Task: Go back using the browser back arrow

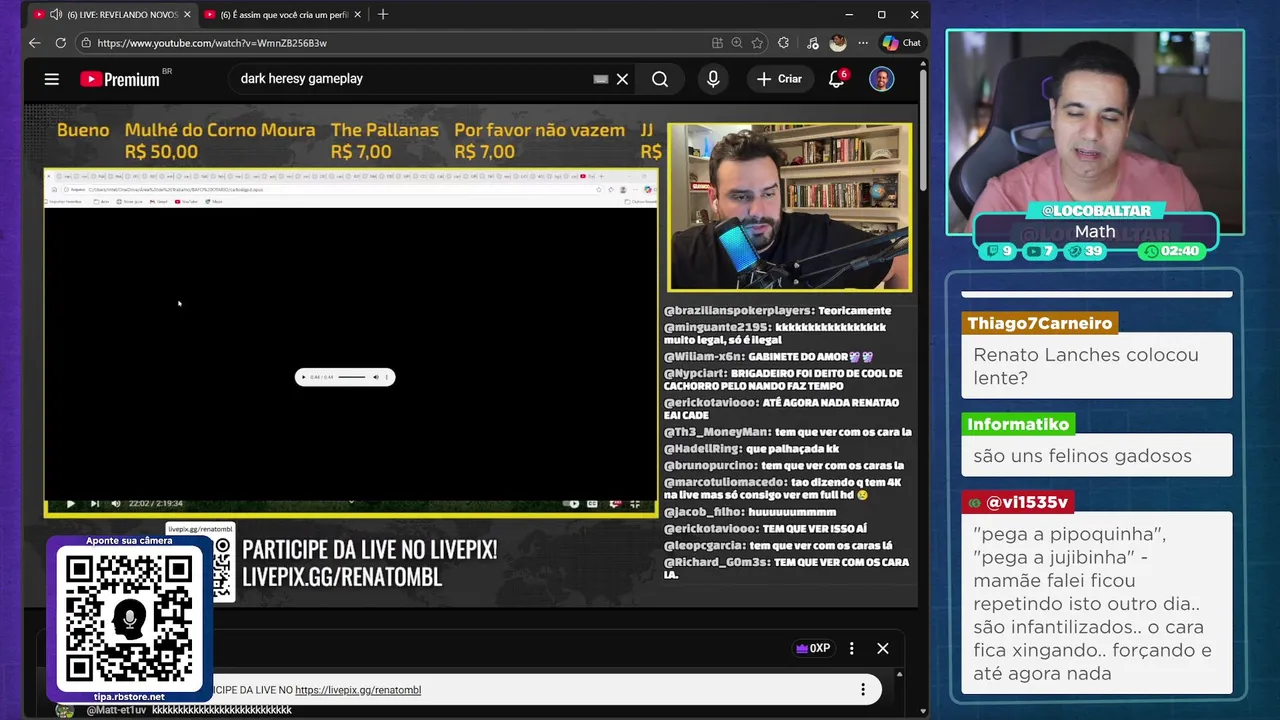Action: click(x=34, y=43)
